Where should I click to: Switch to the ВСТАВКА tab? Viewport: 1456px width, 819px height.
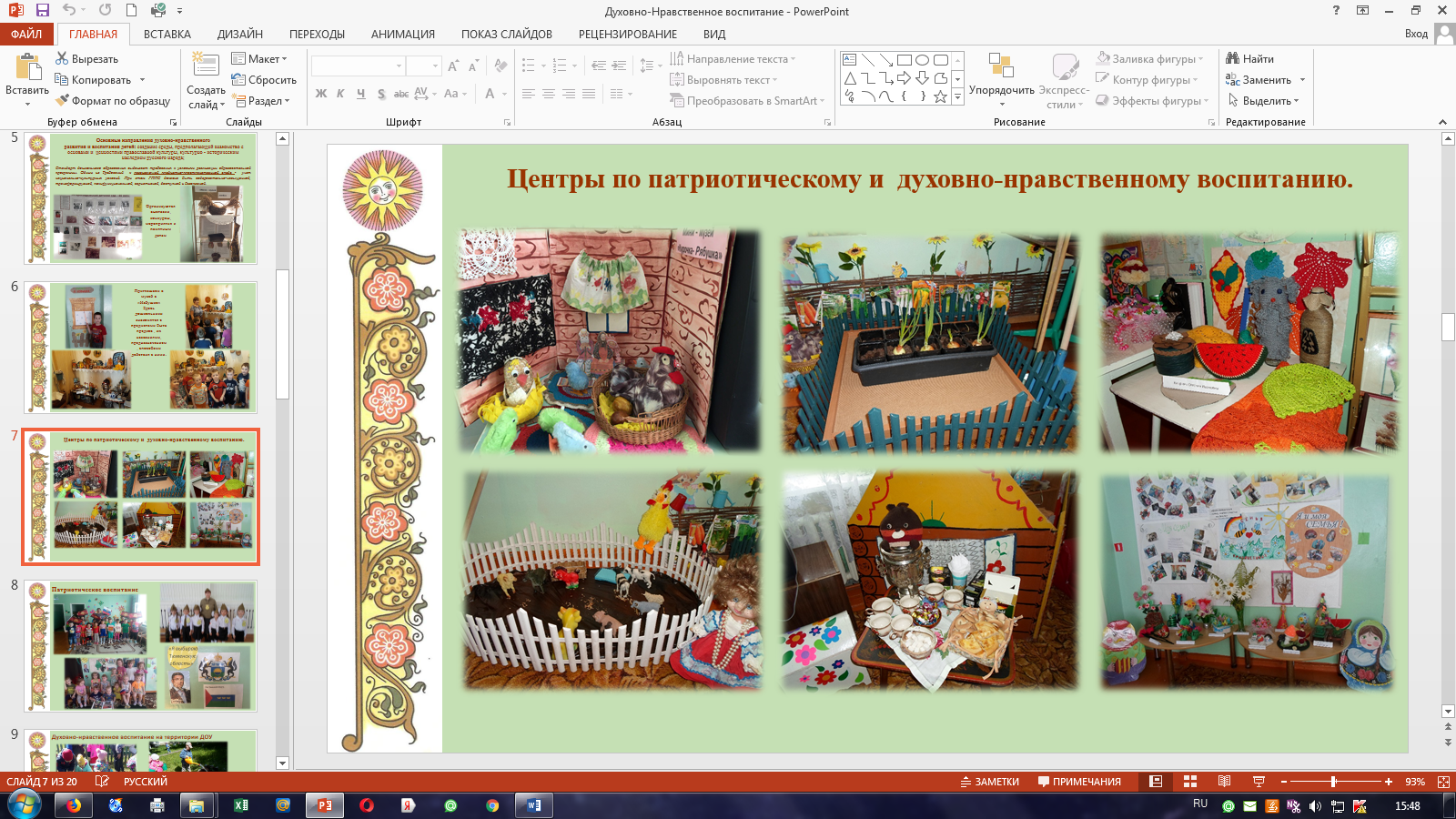[x=167, y=35]
